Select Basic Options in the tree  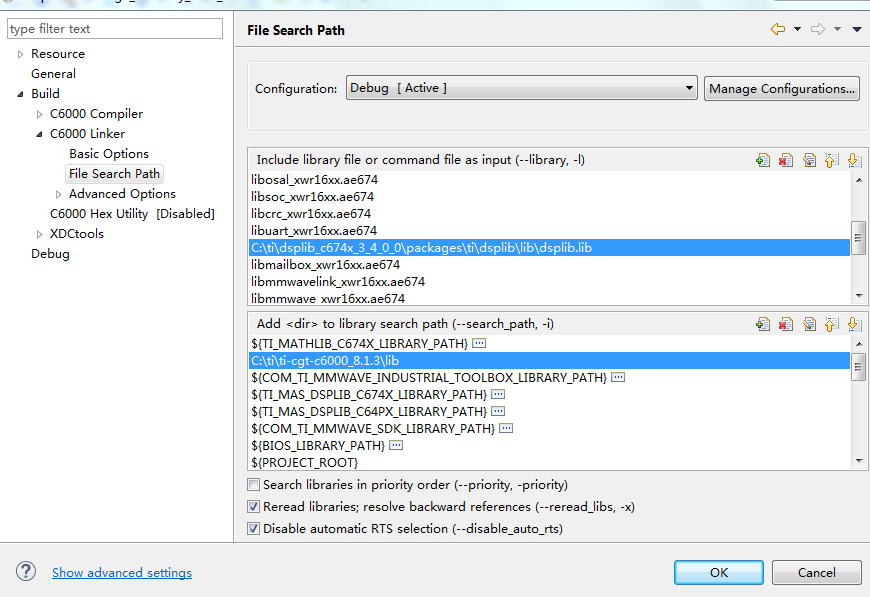point(108,154)
